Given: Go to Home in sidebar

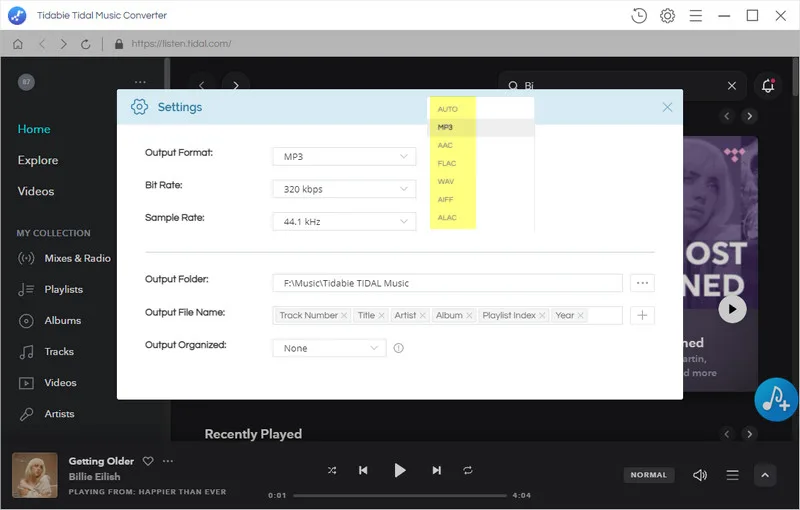Looking at the screenshot, I should (34, 129).
